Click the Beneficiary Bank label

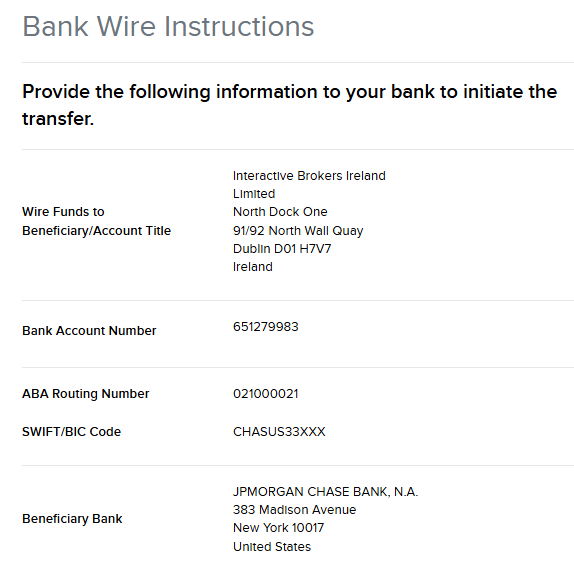click(x=72, y=519)
